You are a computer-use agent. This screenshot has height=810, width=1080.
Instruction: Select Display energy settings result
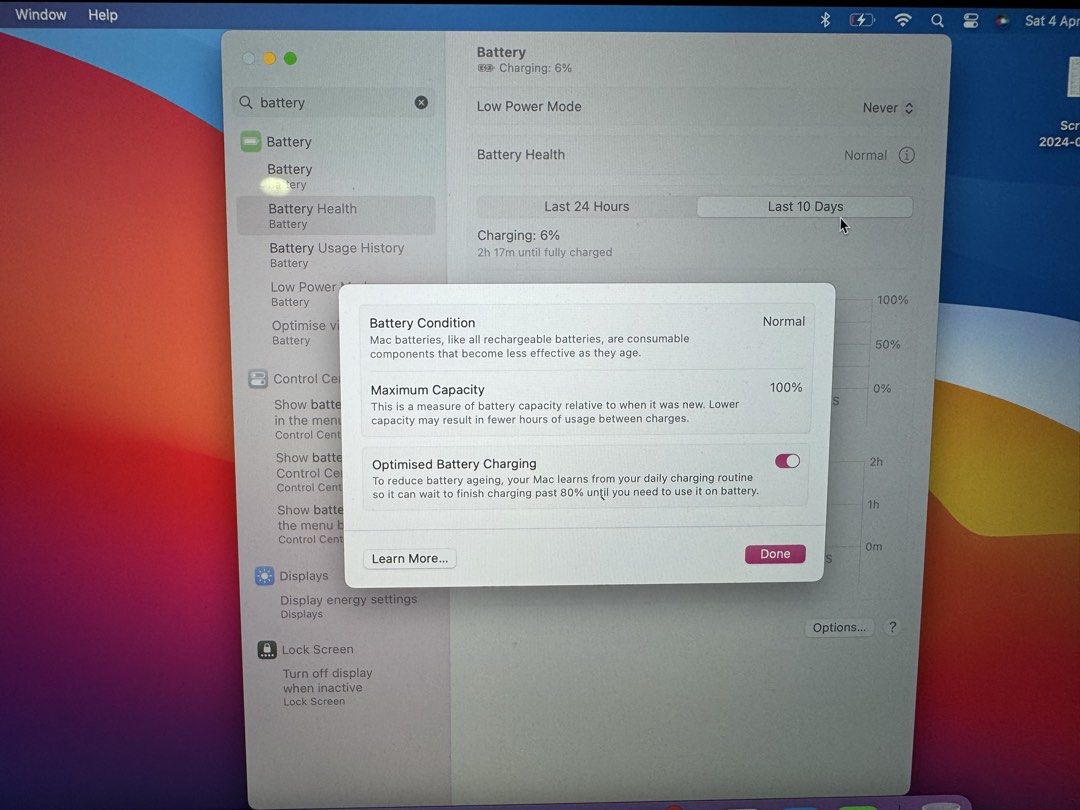coord(349,605)
